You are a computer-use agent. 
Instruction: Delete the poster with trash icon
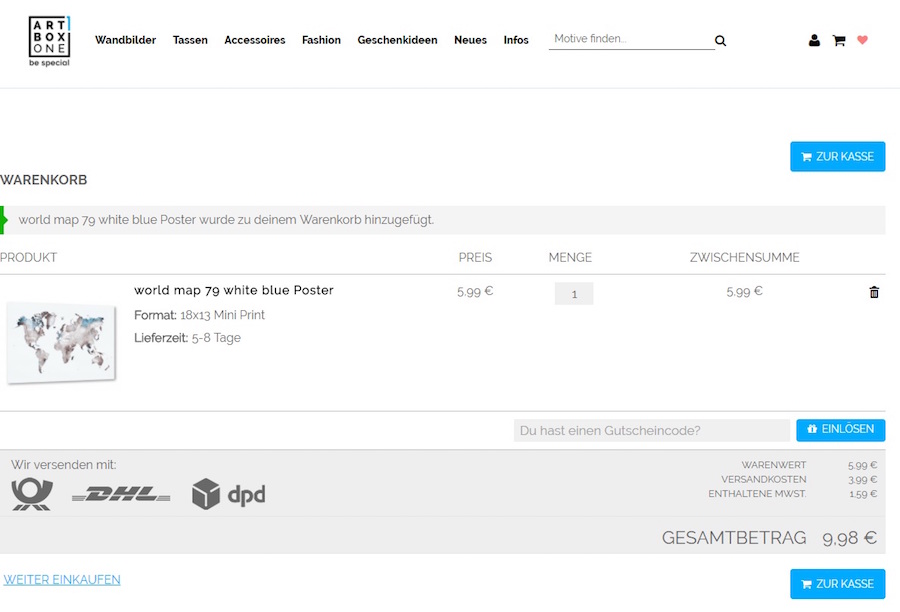[x=874, y=292]
